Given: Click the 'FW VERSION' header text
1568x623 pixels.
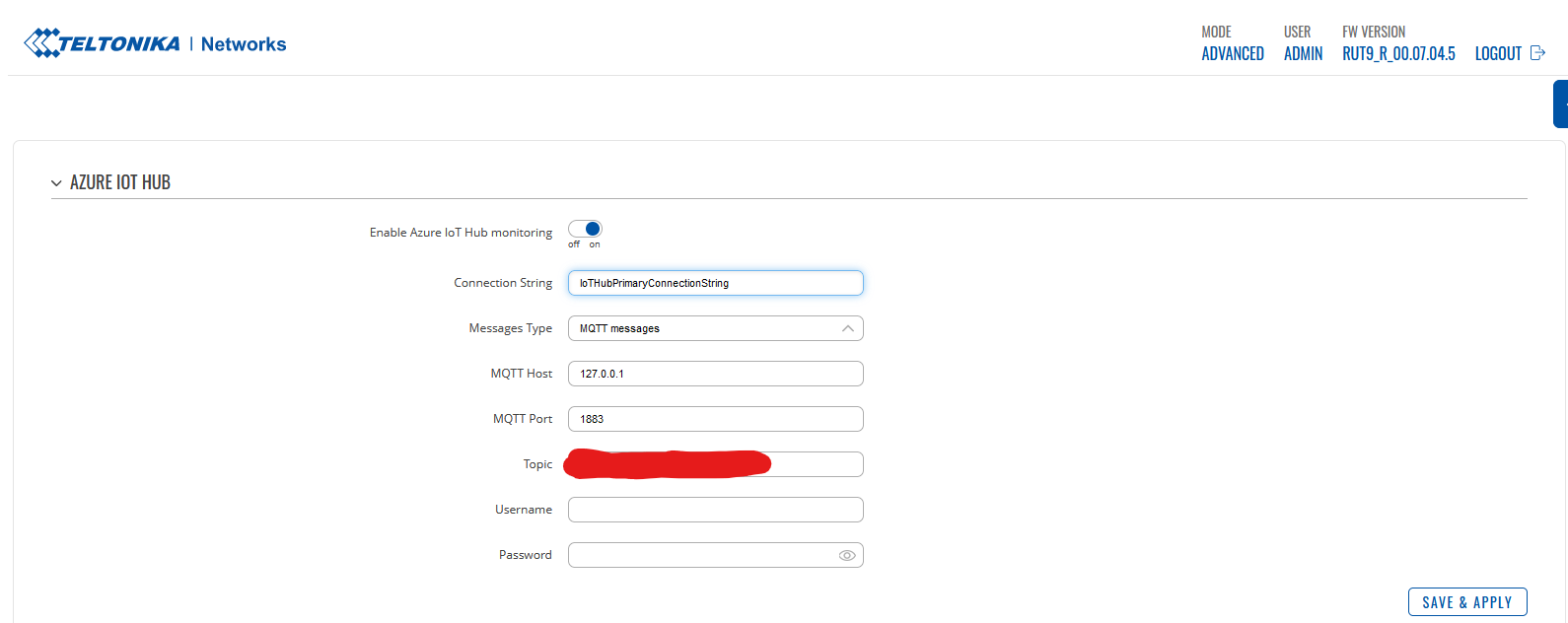Looking at the screenshot, I should click(1374, 32).
